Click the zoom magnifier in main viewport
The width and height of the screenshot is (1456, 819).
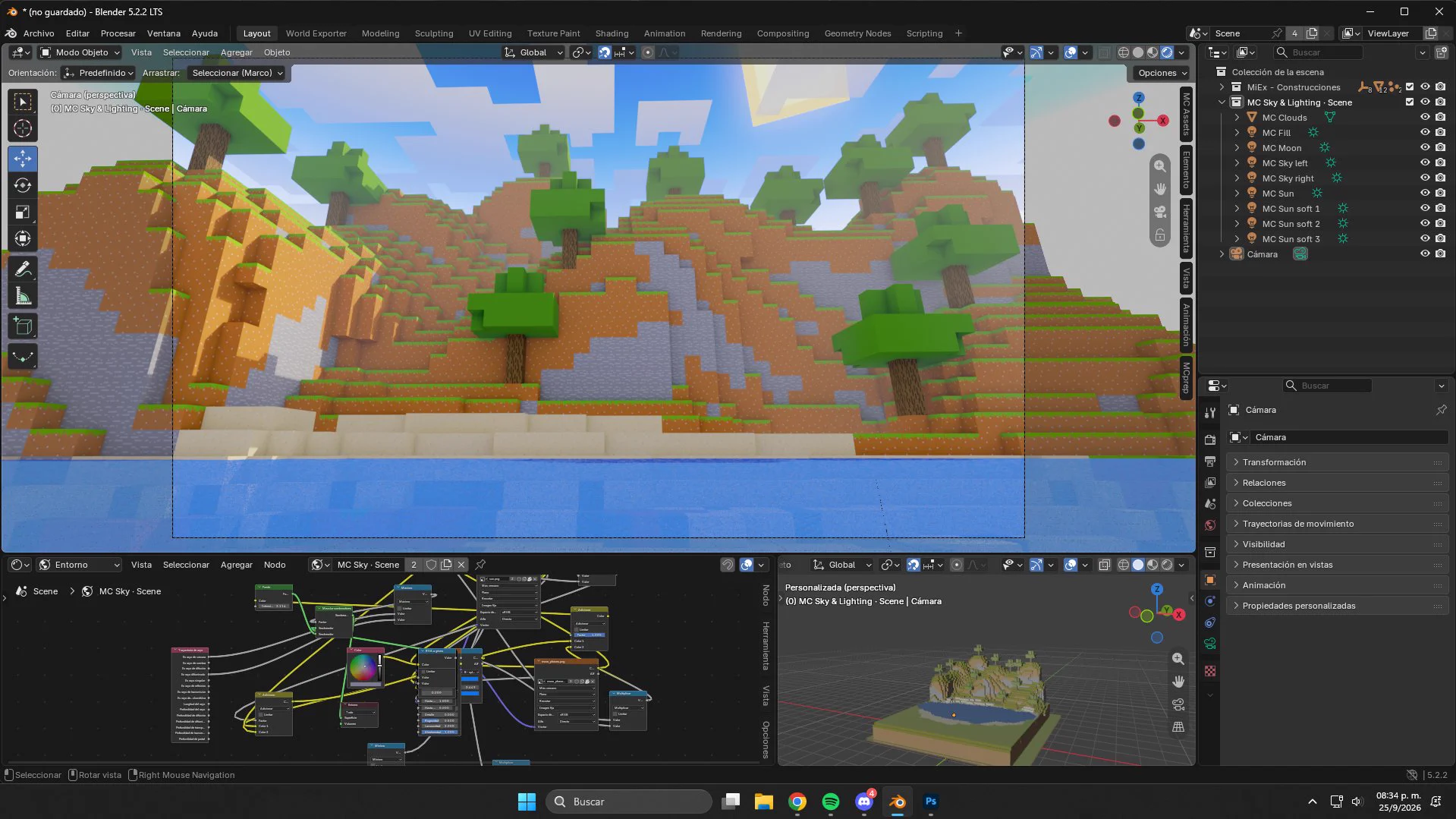click(x=1160, y=165)
